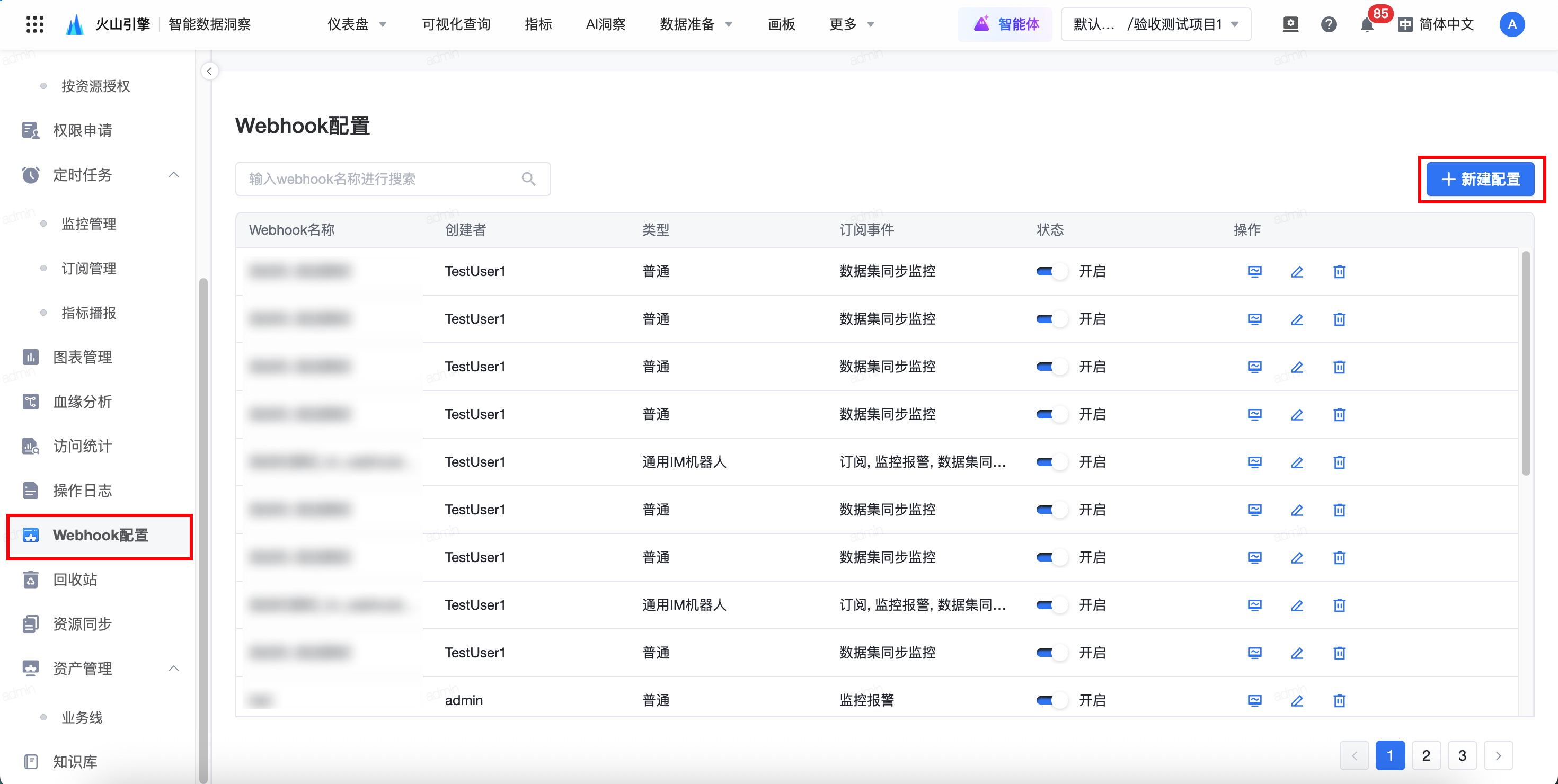Click the delete trash icon in the first row
The height and width of the screenshot is (784, 1558).
click(1339, 271)
